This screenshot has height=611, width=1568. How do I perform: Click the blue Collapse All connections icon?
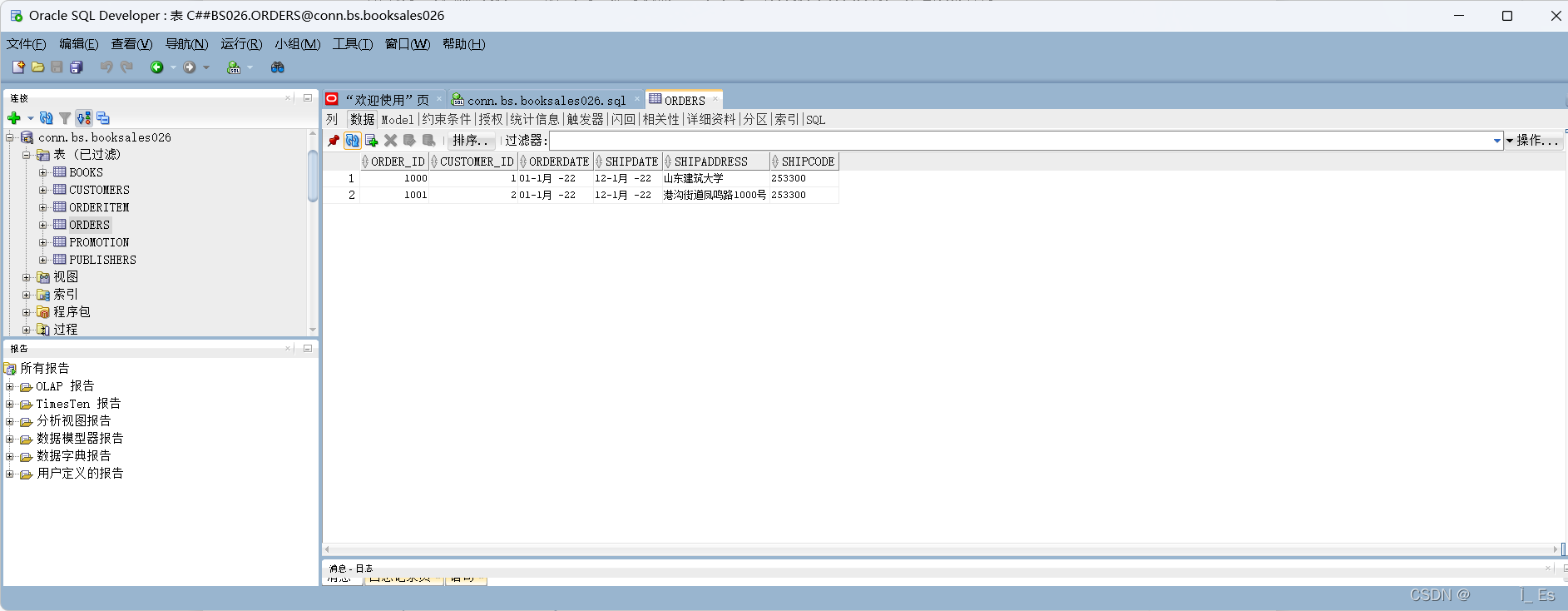click(x=103, y=118)
